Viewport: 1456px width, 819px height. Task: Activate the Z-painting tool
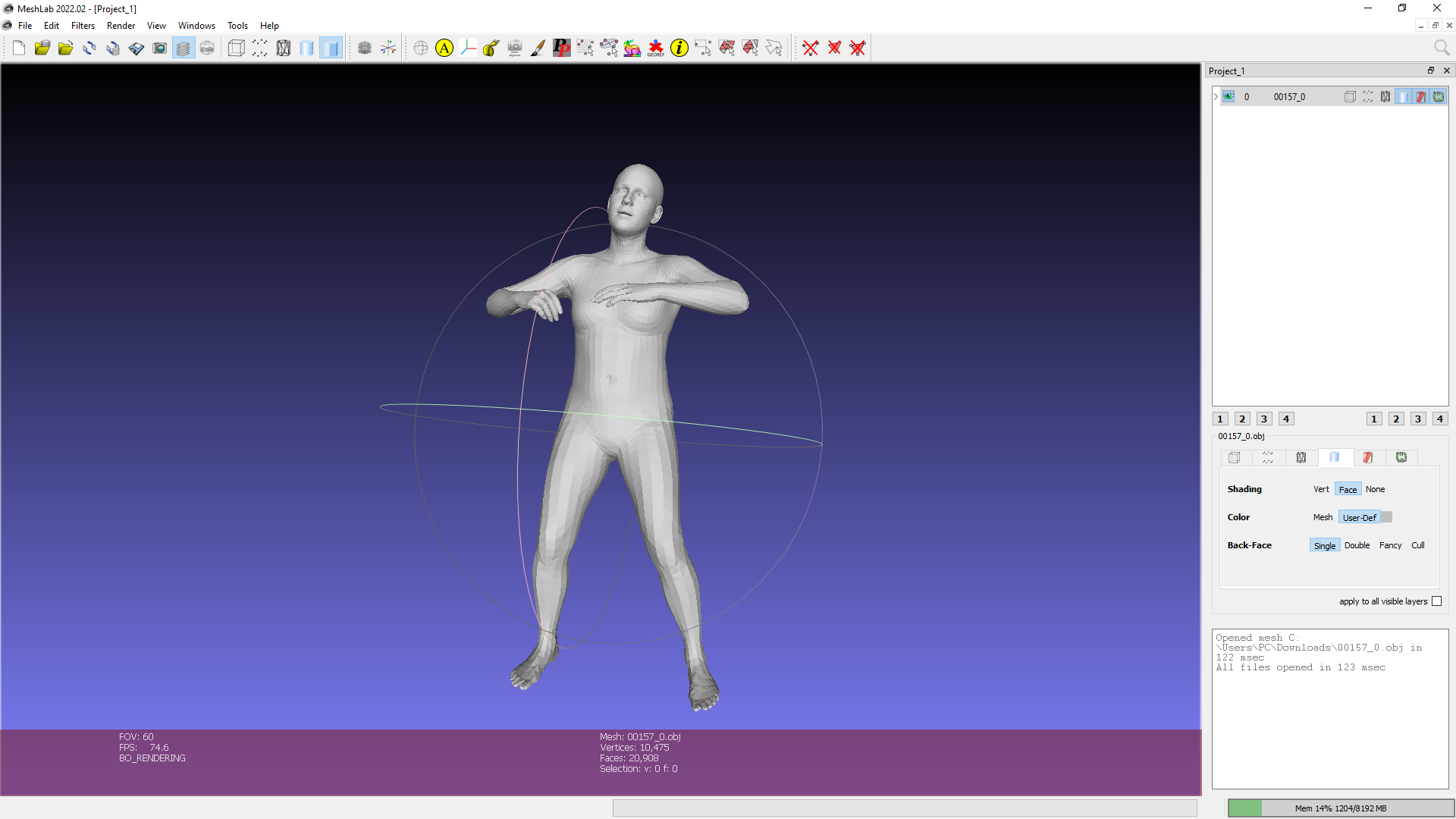point(538,48)
